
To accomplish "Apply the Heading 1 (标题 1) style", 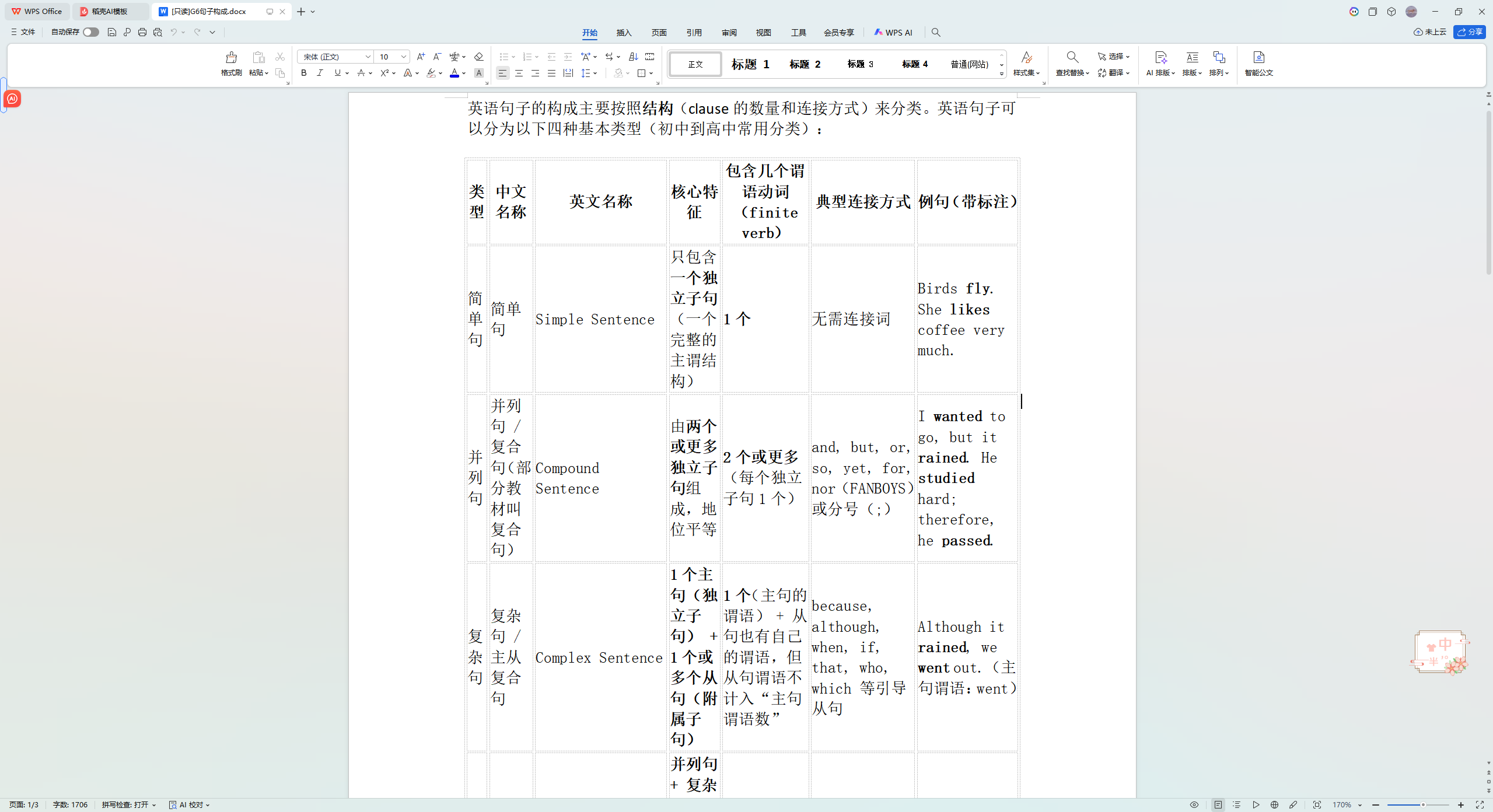I will 750,64.
